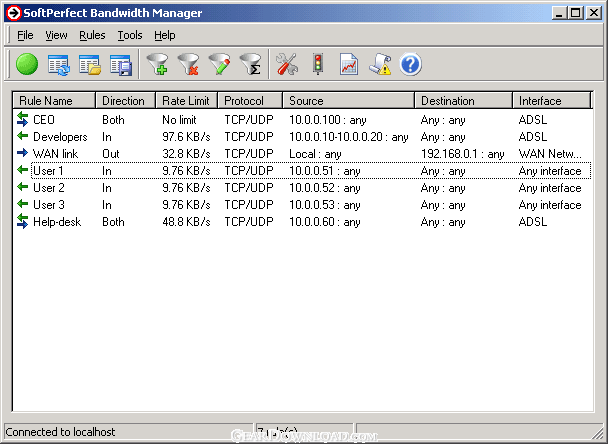Screen dimensions: 608x444
Task: Sort by Direction column header
Action: click(126, 100)
